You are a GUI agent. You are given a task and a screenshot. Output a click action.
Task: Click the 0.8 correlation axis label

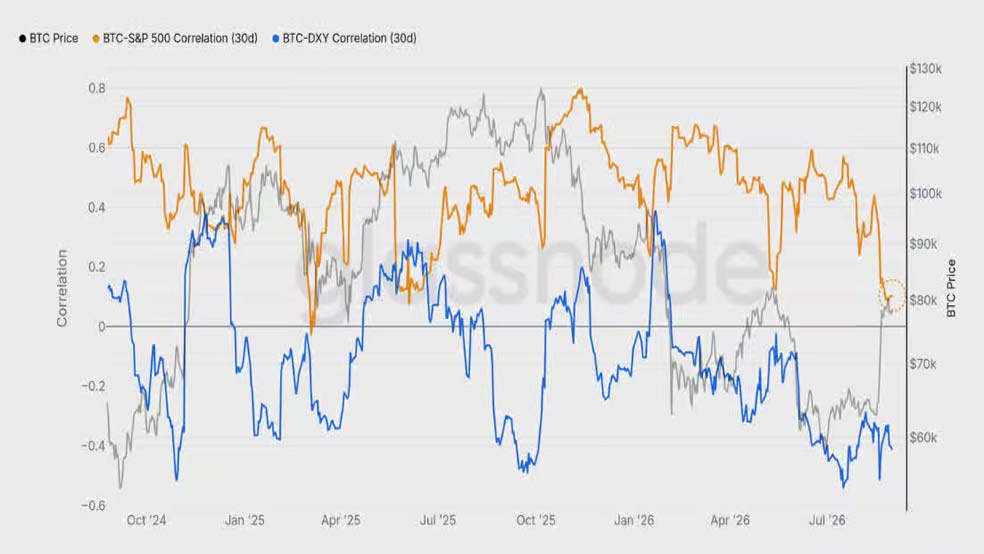(x=97, y=88)
